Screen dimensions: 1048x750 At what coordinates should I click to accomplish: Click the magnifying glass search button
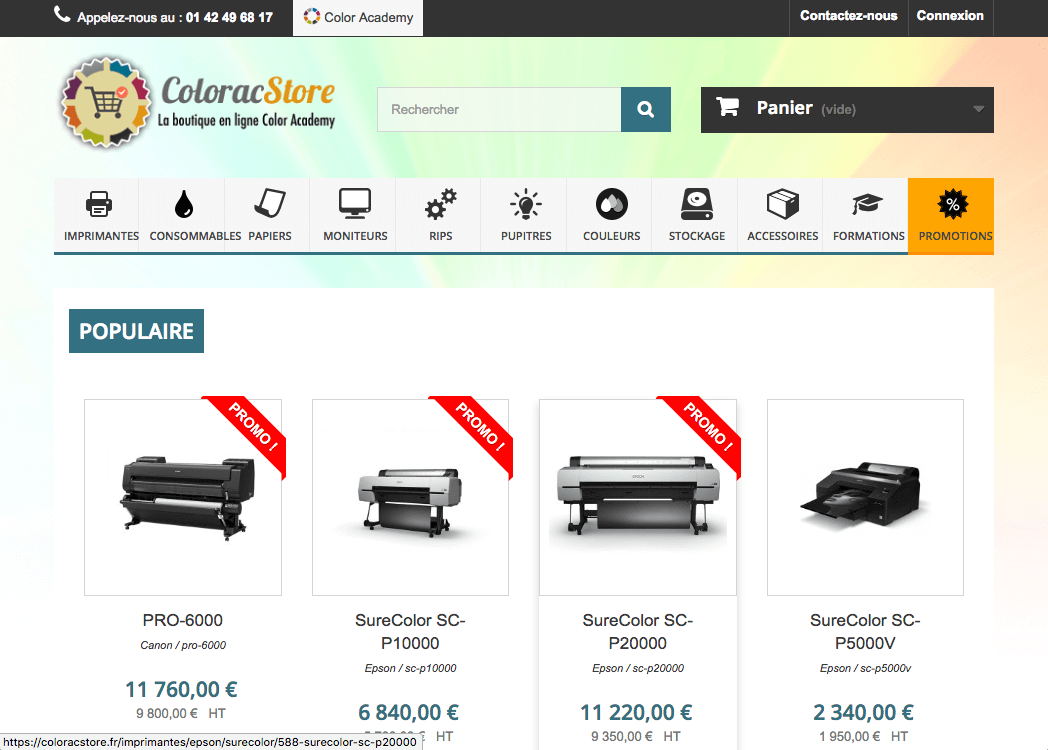click(646, 109)
